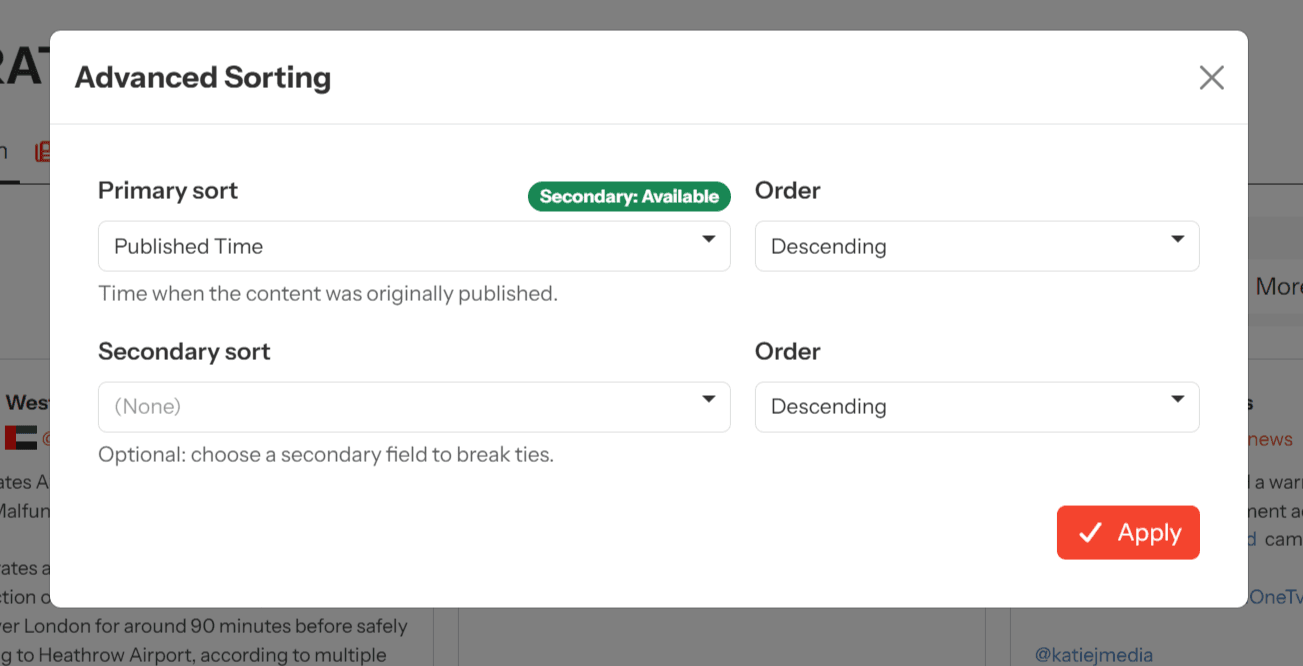The image size is (1303, 666).
Task: Expand the Order dropdown beside Primary sort
Action: pos(976,246)
